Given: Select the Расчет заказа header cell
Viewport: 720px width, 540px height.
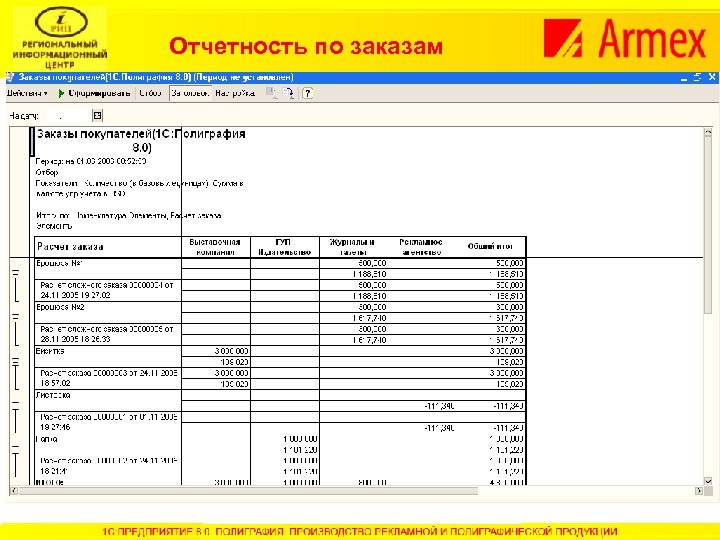Looking at the screenshot, I should pyautogui.click(x=108, y=247).
